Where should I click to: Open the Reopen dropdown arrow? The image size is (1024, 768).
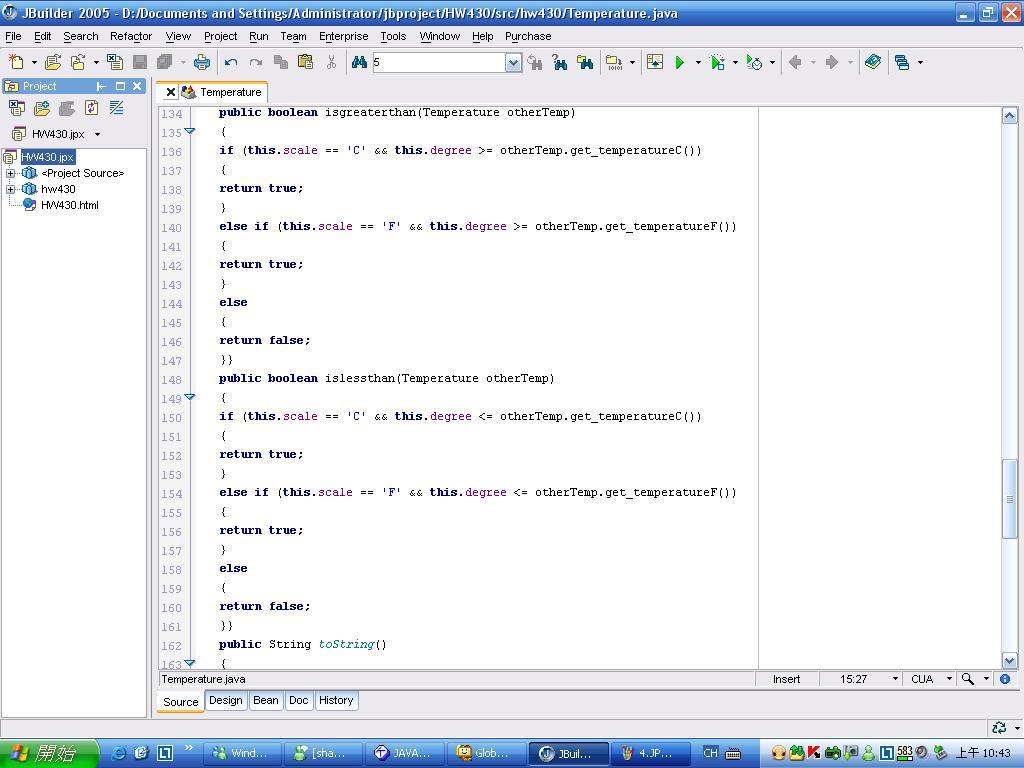pyautogui.click(x=96, y=63)
